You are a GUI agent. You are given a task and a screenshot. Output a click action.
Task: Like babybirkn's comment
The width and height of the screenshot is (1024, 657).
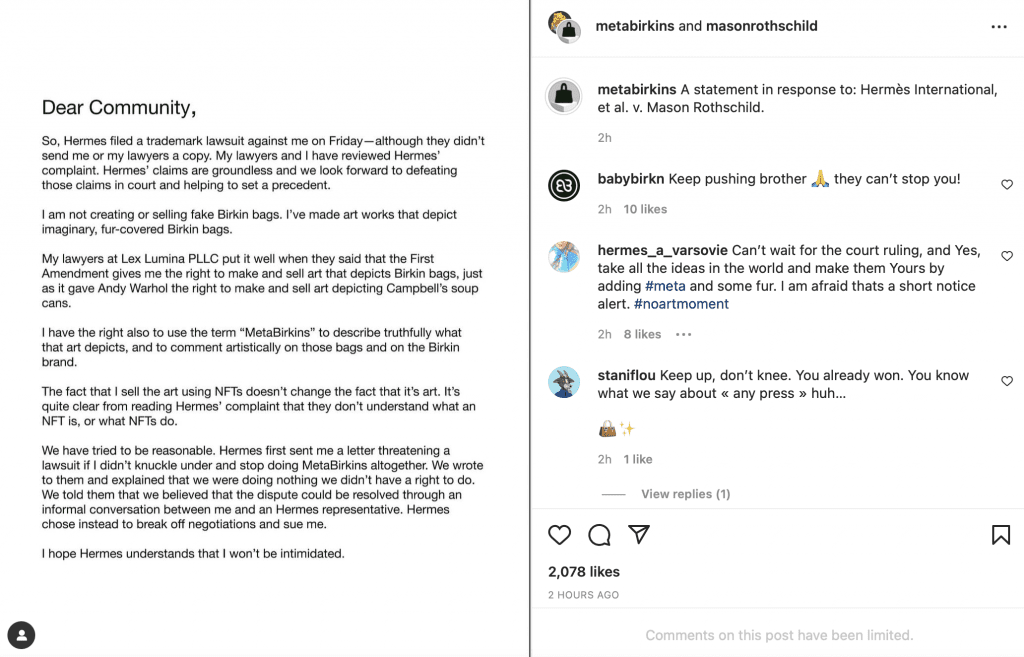click(x=1007, y=185)
